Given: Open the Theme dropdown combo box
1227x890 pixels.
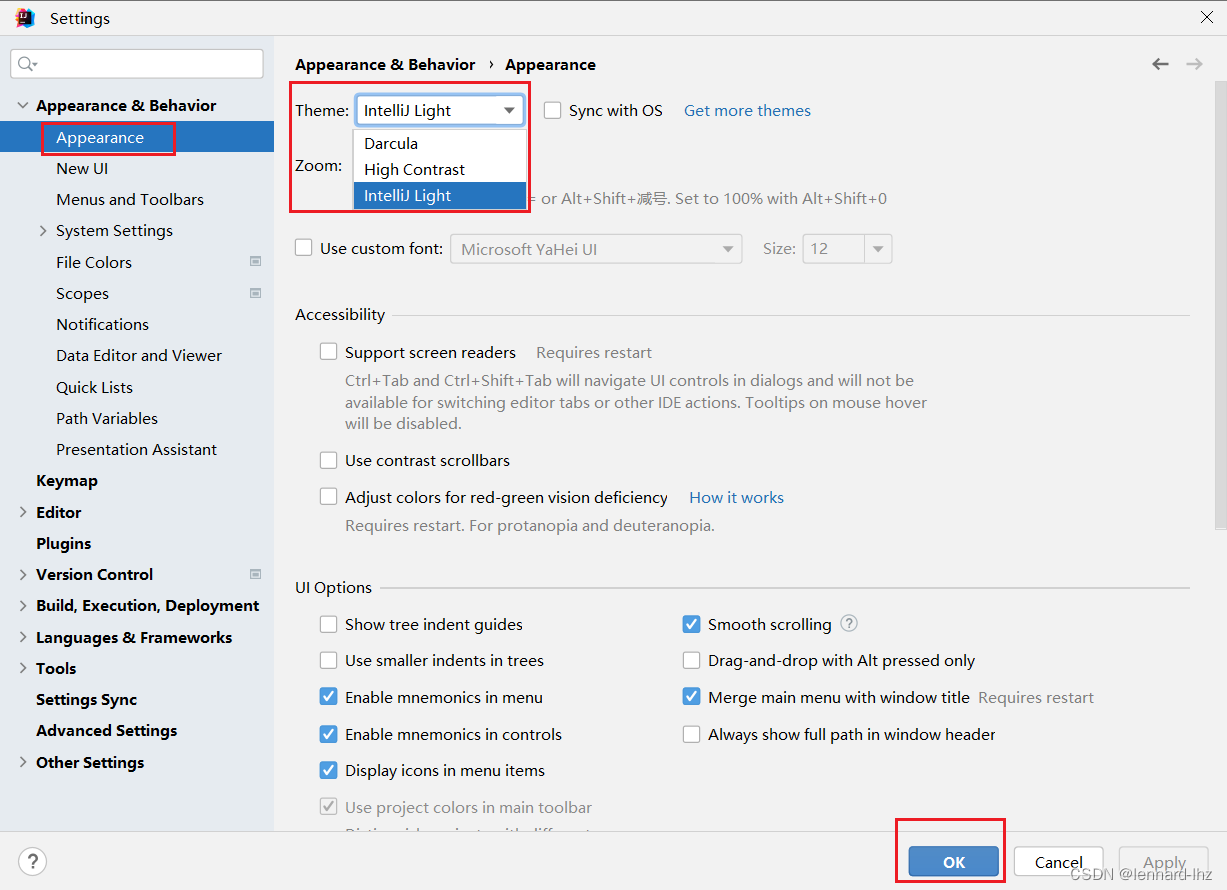Looking at the screenshot, I should coord(440,110).
